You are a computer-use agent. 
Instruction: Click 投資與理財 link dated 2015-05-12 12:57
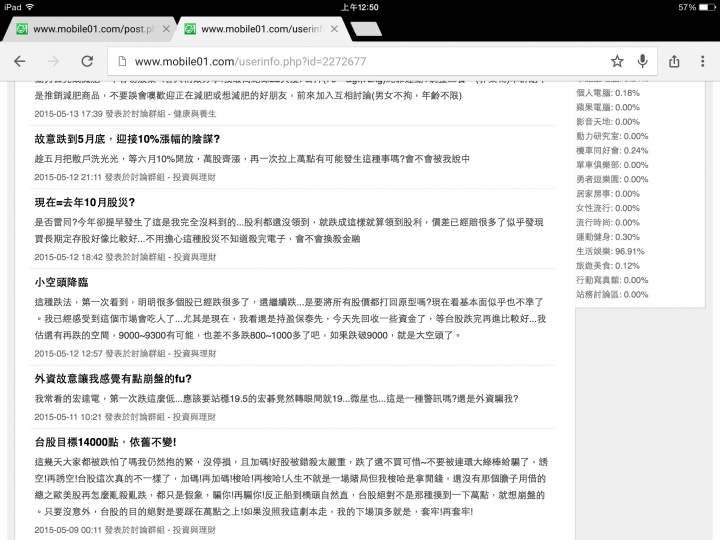194,354
